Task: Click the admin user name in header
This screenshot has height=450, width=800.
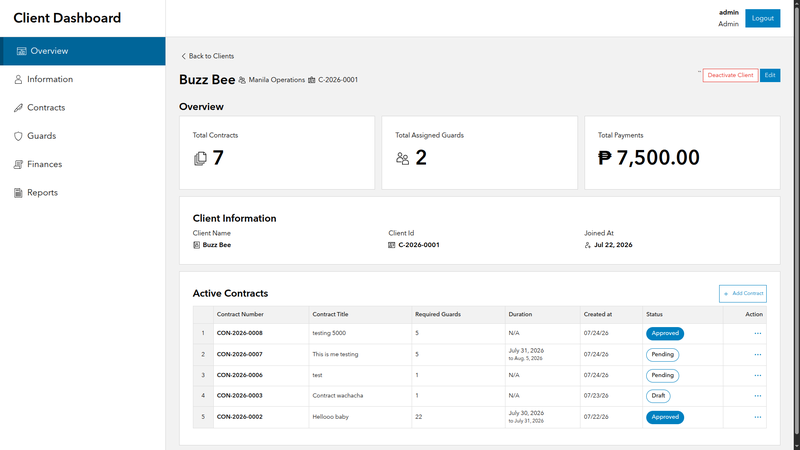Action: [729, 12]
